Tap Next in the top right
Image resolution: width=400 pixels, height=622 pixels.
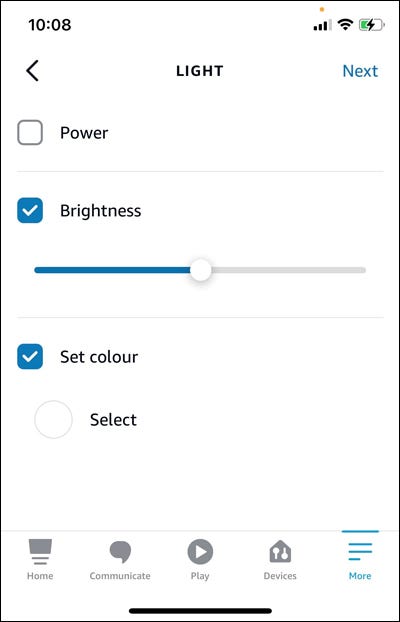(360, 71)
